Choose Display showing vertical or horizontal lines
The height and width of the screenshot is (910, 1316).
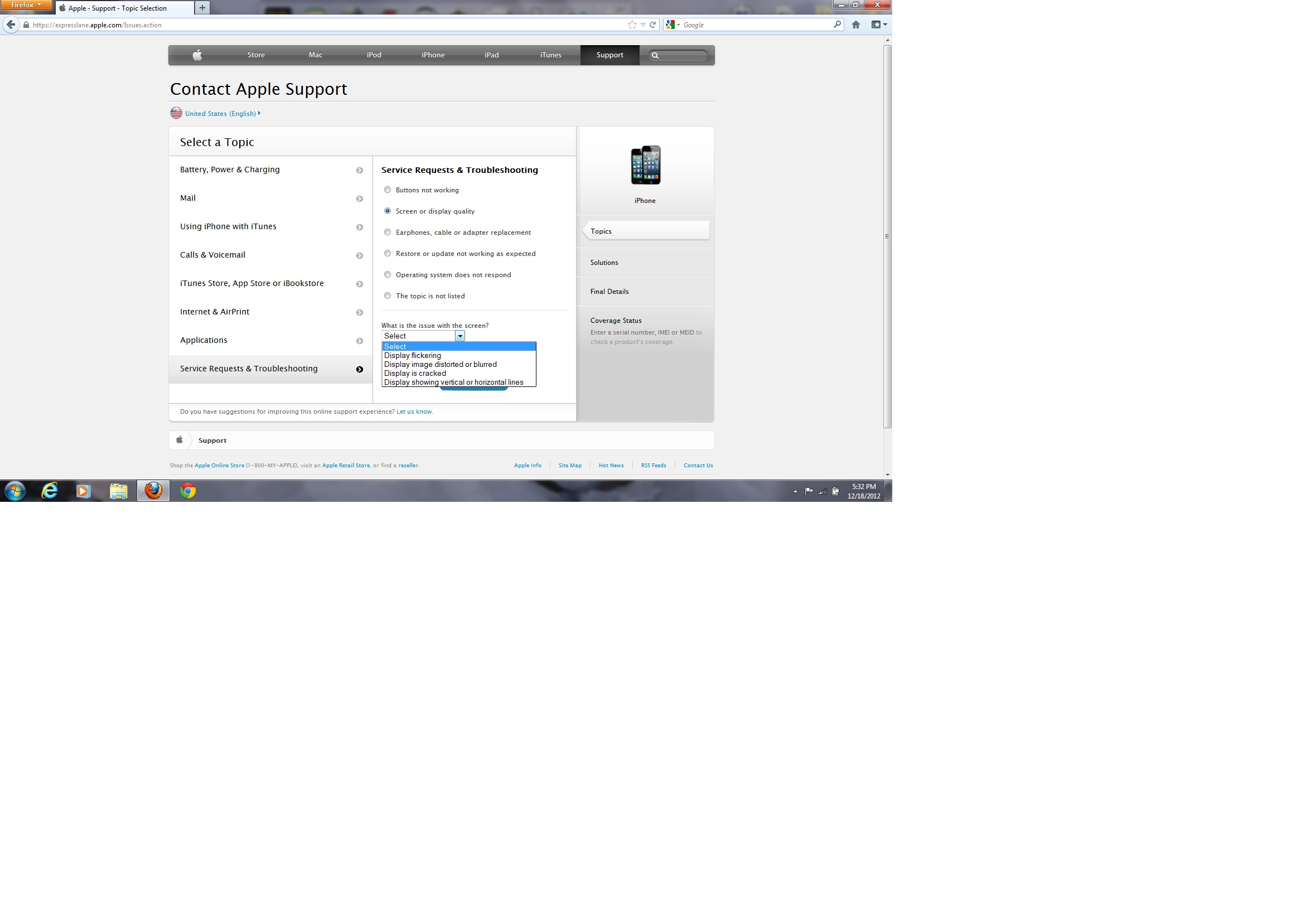tap(459, 382)
